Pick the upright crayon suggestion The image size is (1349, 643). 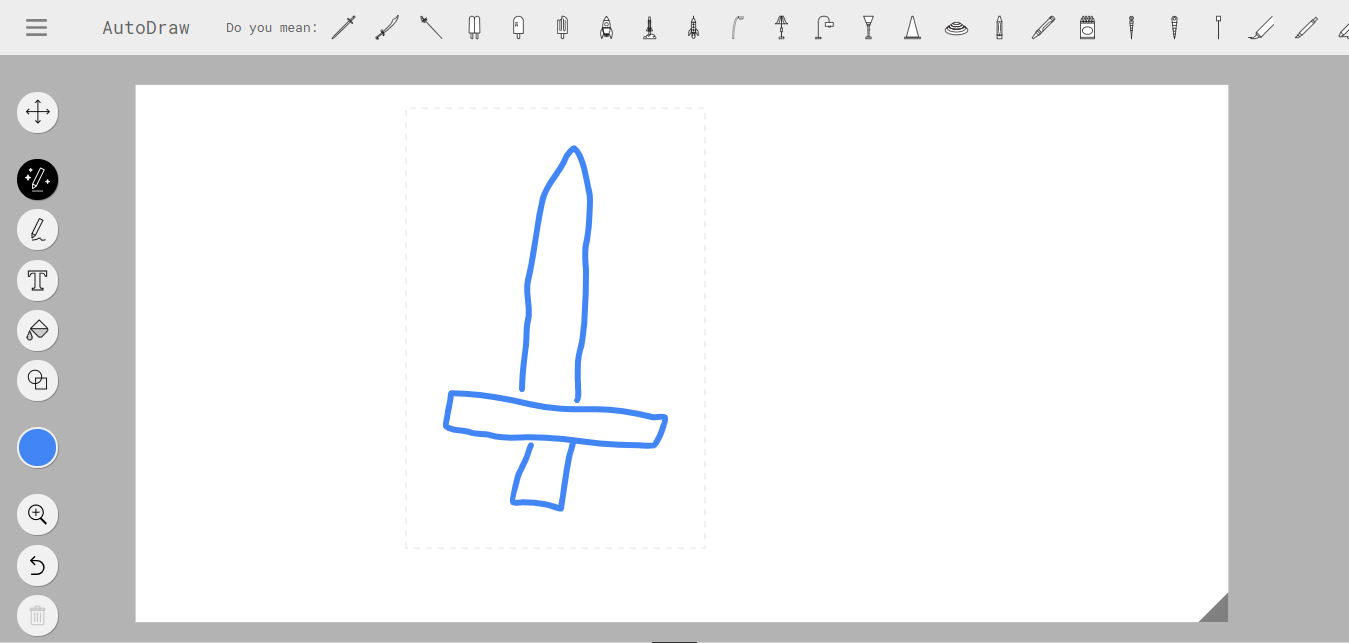[x=999, y=27]
